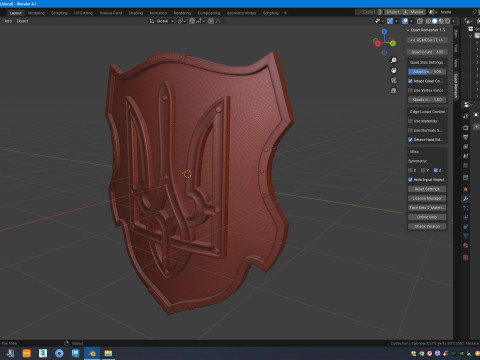Open the snapping options dropdown
Viewport: 480px width, 360px height.
200,21
